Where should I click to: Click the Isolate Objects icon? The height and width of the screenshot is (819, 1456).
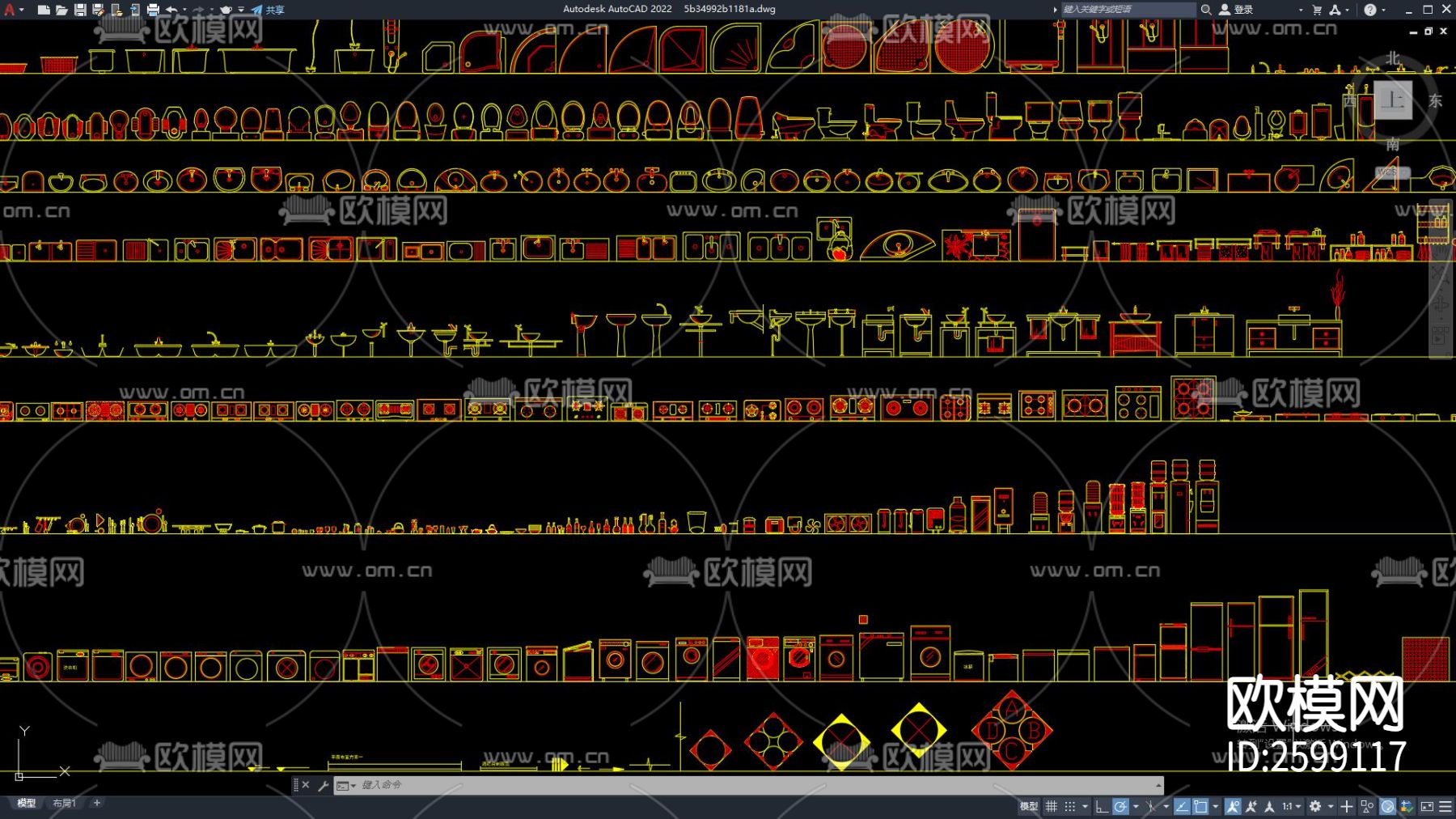(1368, 806)
